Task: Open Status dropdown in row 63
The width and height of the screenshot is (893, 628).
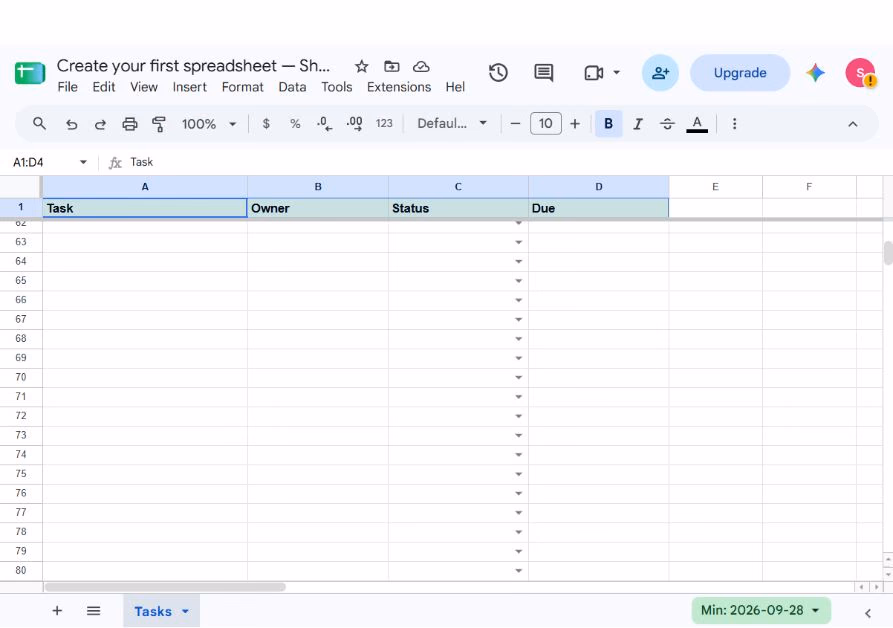Action: tap(518, 243)
